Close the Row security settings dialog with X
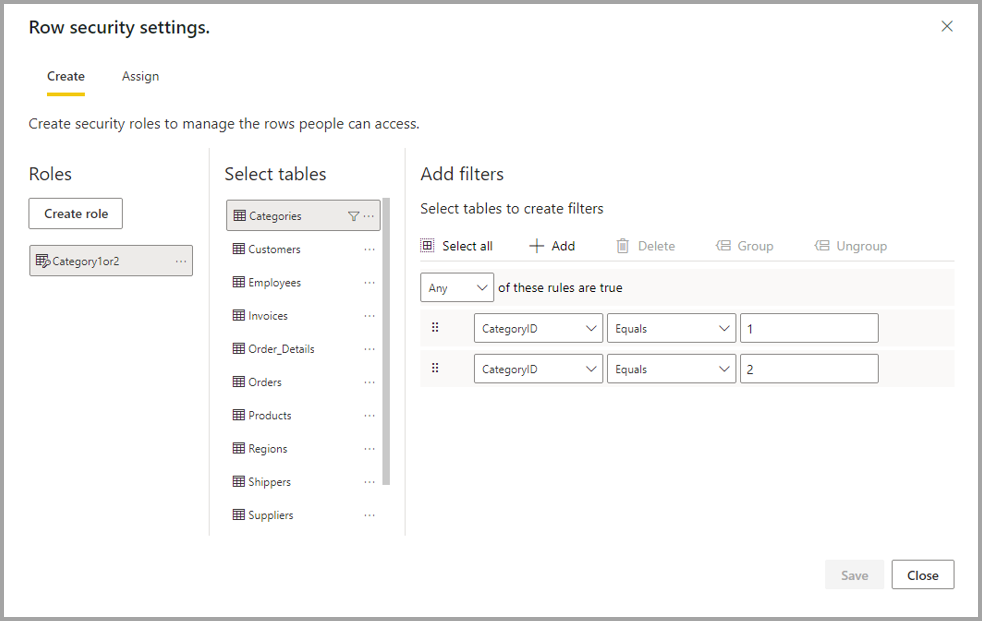This screenshot has height=621, width=982. tap(947, 26)
